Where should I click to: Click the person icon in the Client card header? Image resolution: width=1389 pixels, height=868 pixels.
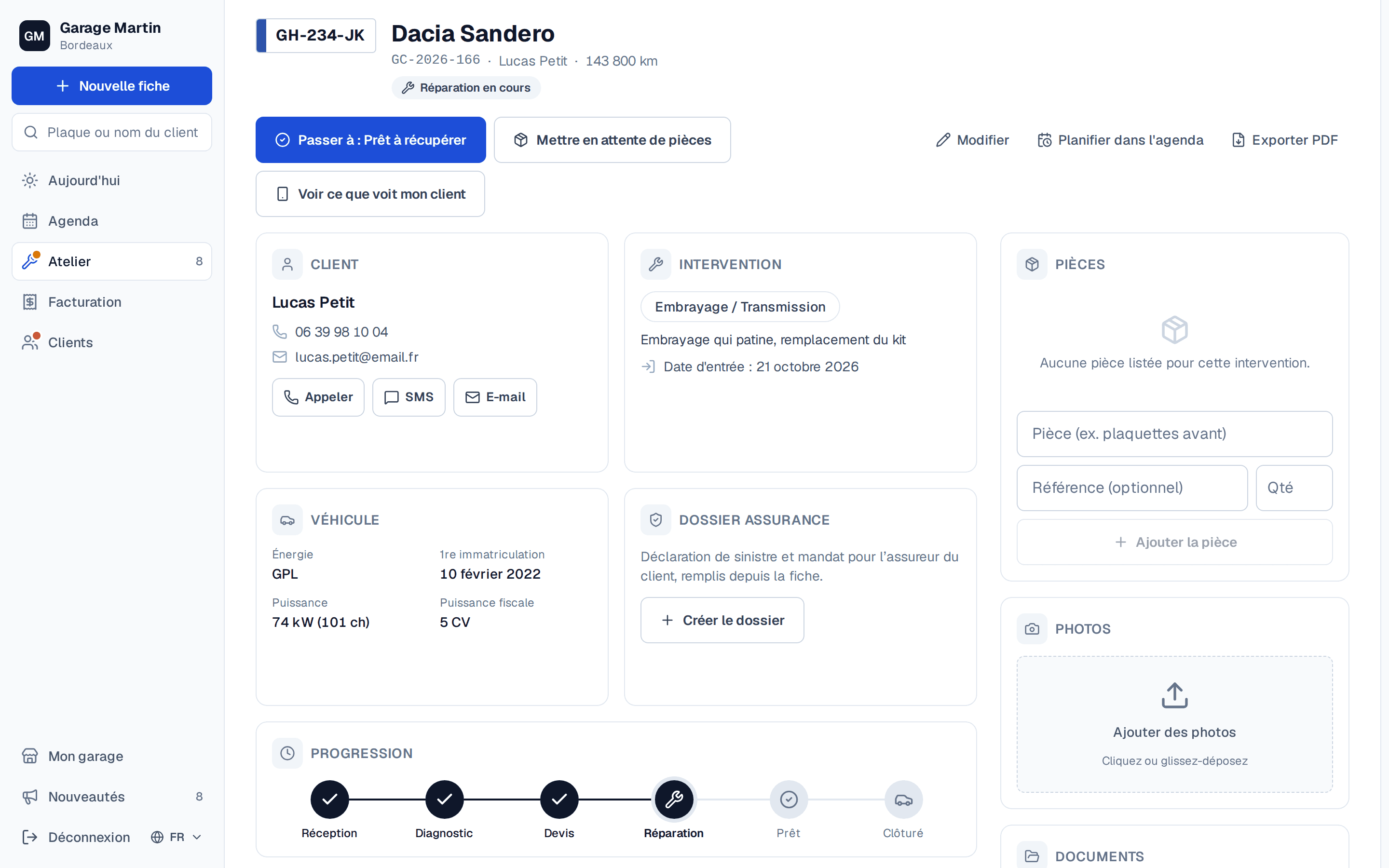click(x=287, y=264)
